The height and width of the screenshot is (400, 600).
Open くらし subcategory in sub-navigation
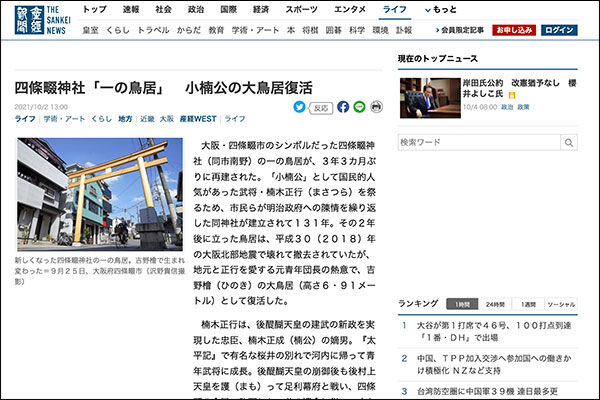click(117, 30)
